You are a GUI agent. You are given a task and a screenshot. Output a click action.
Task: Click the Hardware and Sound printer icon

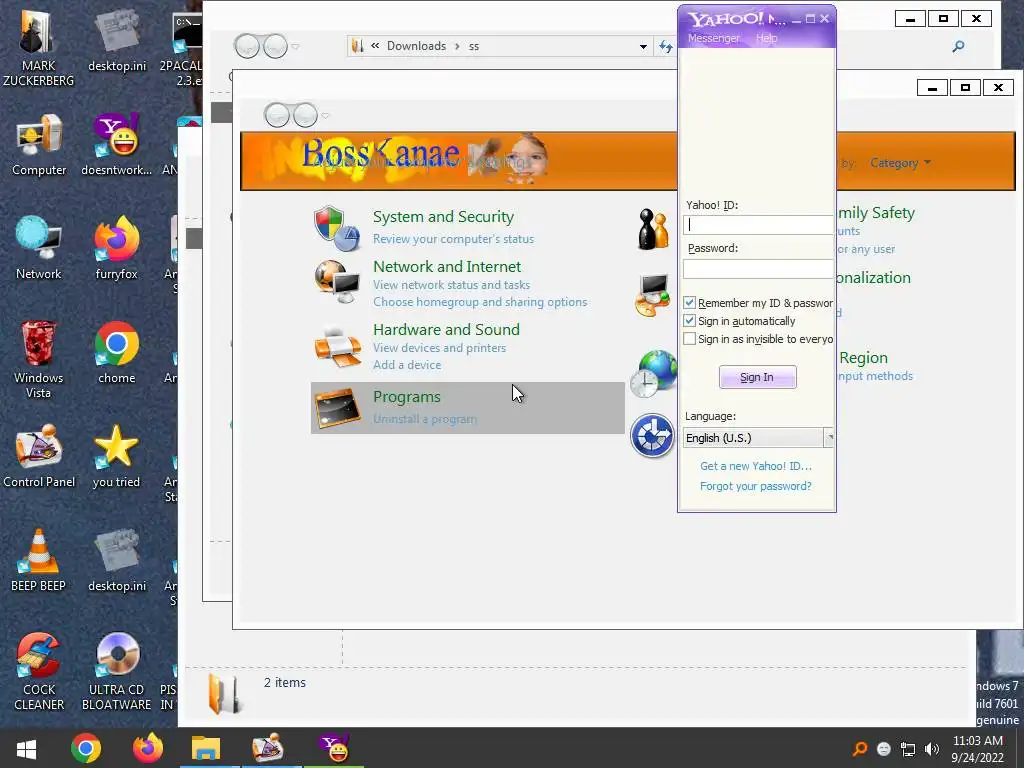[338, 347]
